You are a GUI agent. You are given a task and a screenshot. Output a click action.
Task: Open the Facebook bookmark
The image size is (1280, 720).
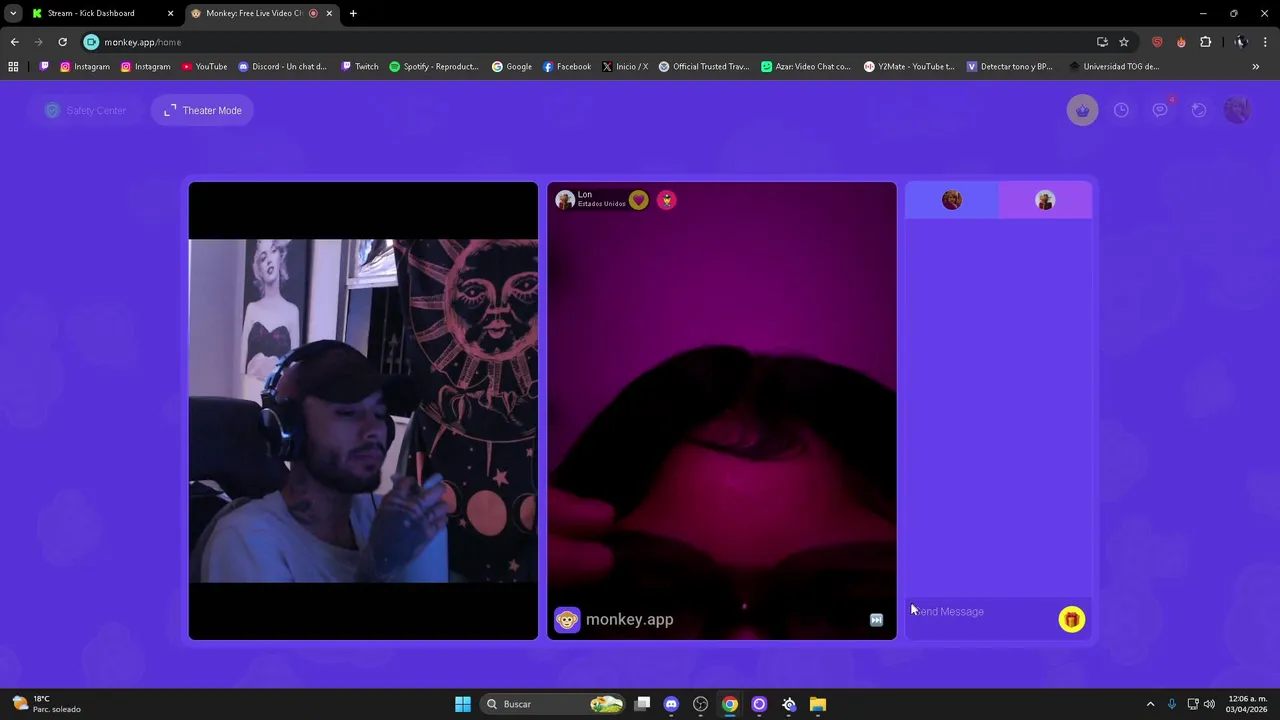click(x=567, y=67)
